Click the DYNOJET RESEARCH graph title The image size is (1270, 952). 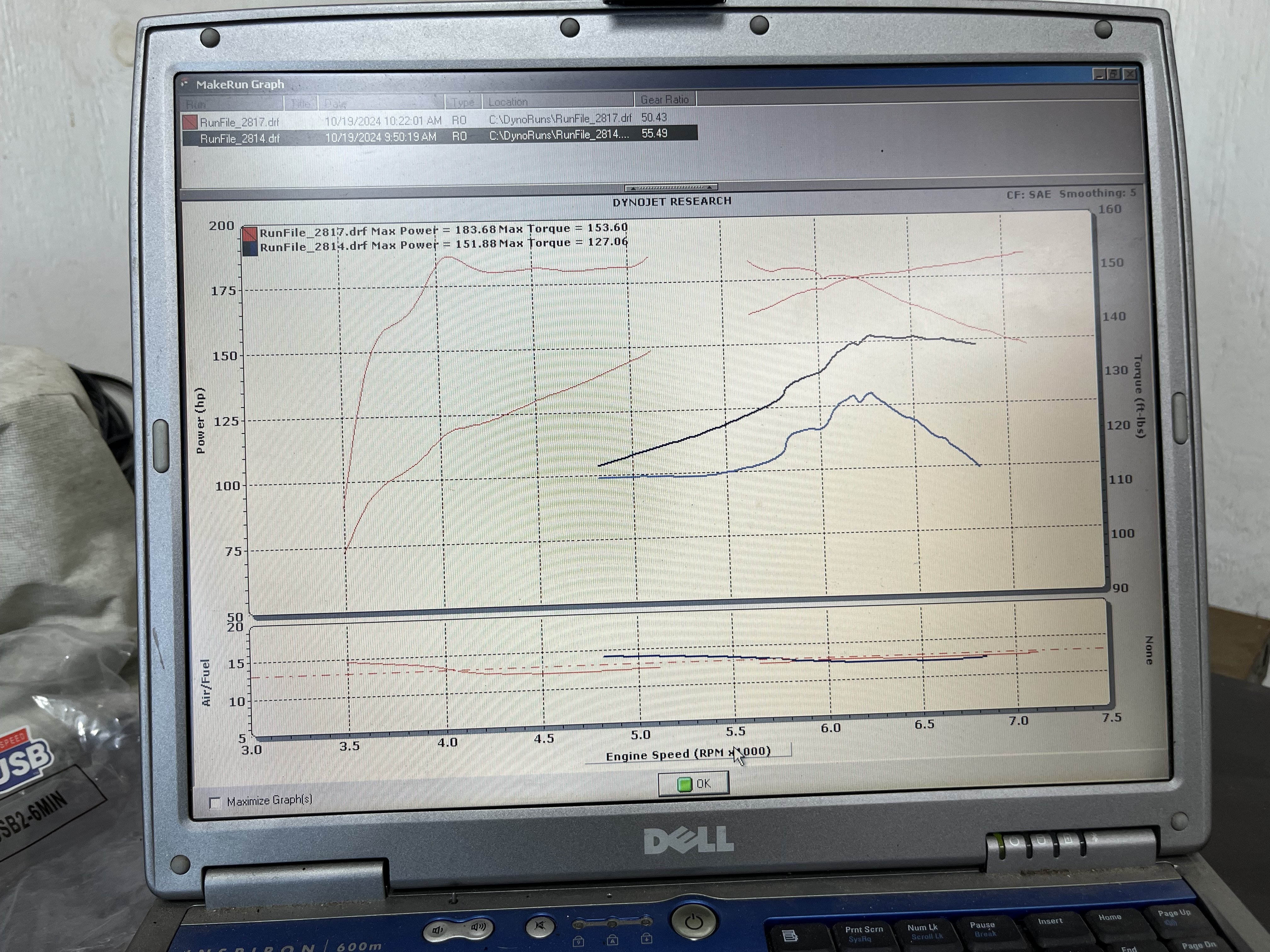point(672,201)
